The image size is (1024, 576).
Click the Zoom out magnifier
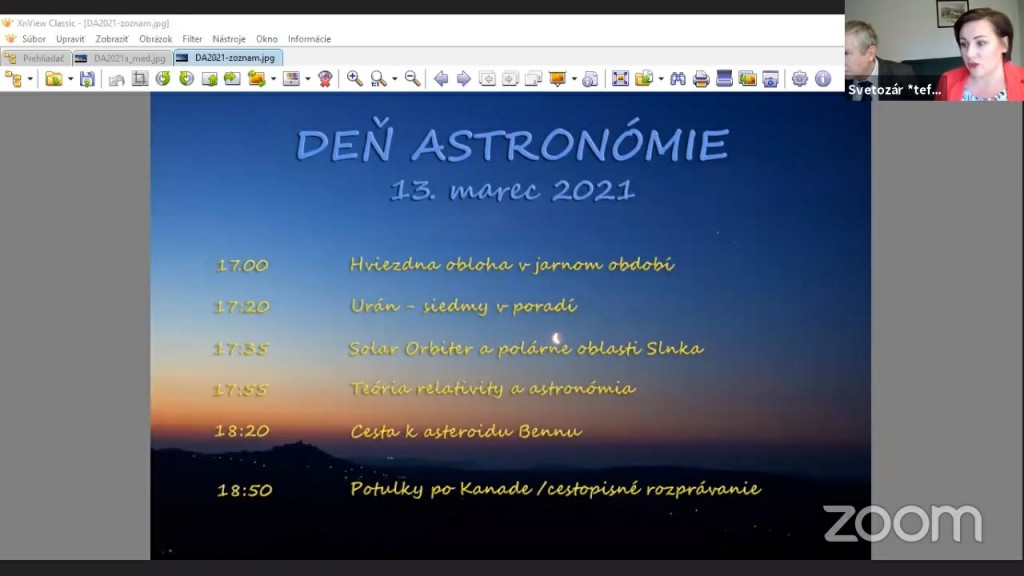pos(412,79)
